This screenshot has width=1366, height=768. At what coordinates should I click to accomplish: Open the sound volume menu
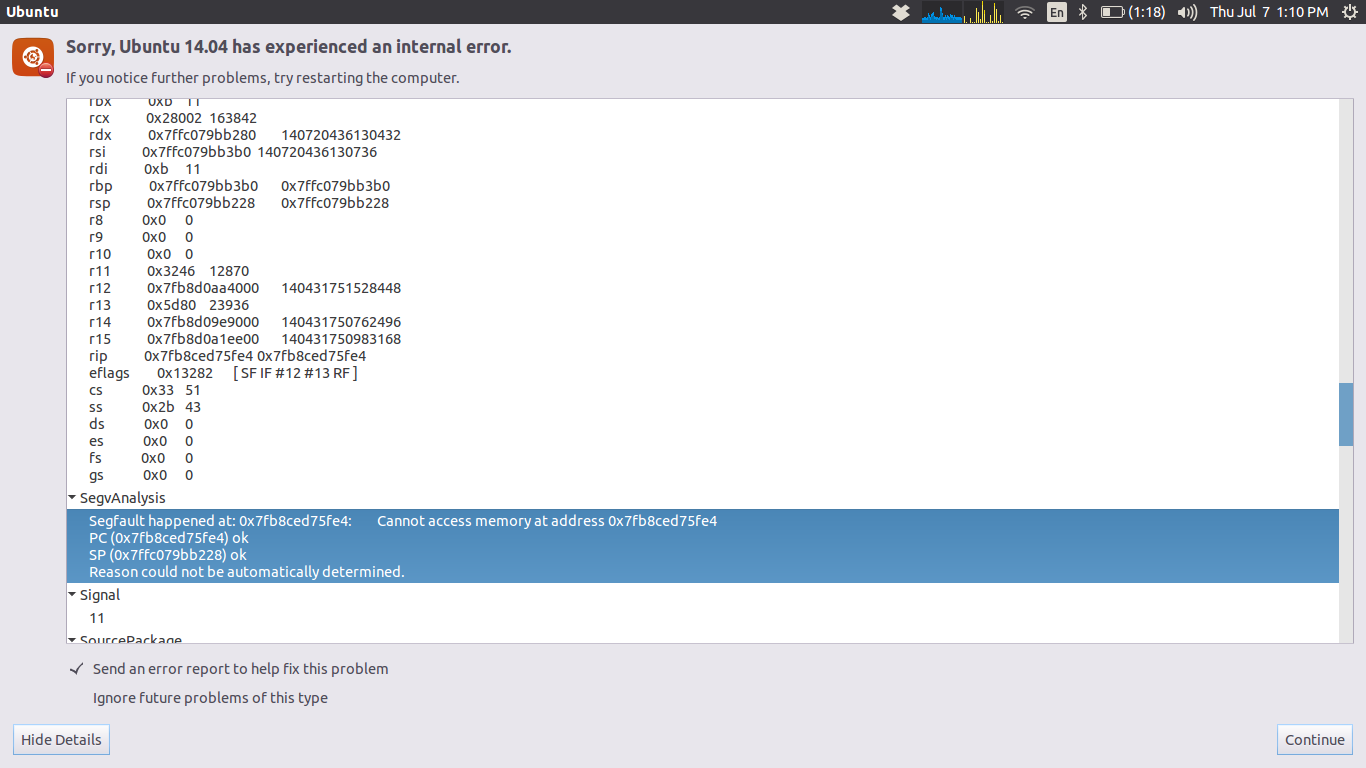pyautogui.click(x=1188, y=12)
